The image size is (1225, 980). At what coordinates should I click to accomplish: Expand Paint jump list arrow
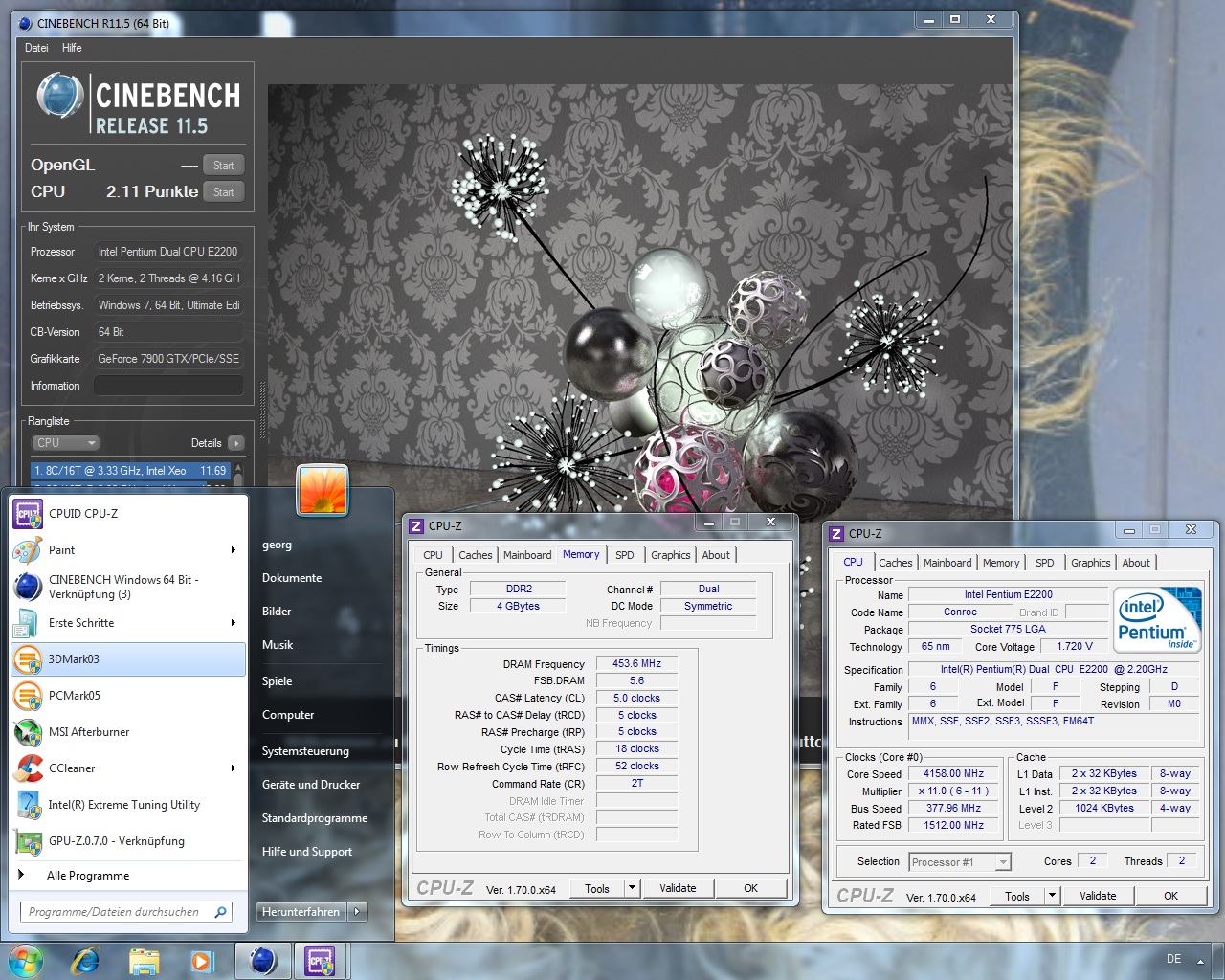pyautogui.click(x=233, y=550)
